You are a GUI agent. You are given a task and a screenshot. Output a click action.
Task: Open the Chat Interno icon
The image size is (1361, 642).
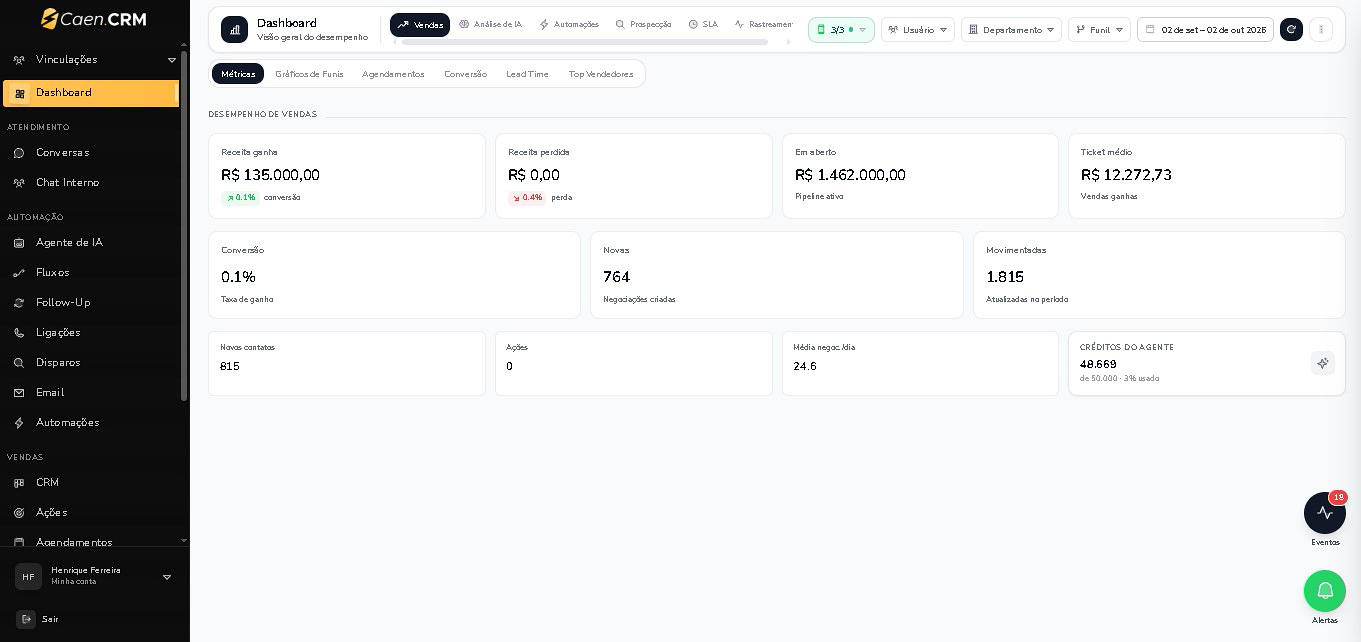point(19,183)
